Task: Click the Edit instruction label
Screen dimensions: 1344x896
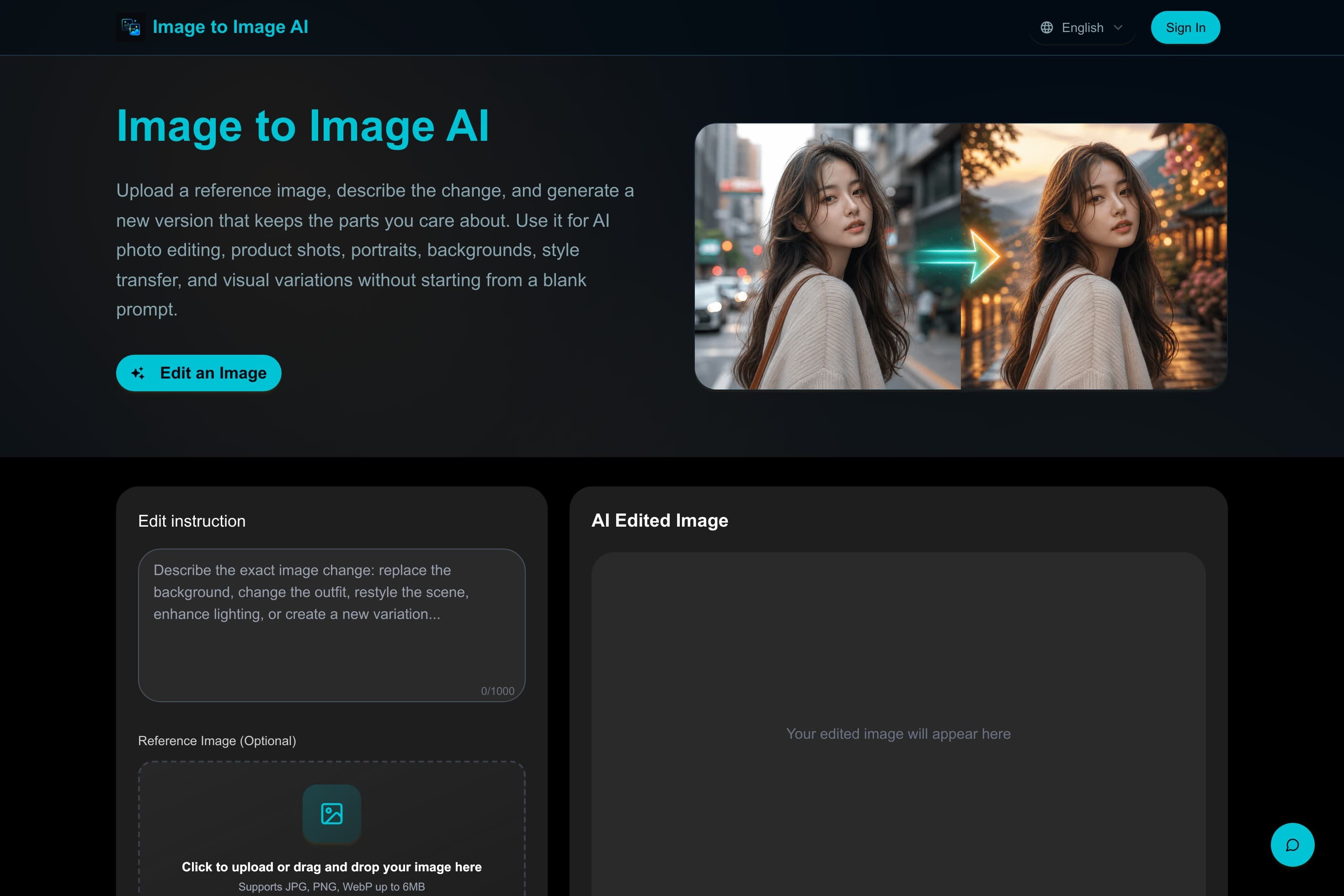Action: pos(192,521)
